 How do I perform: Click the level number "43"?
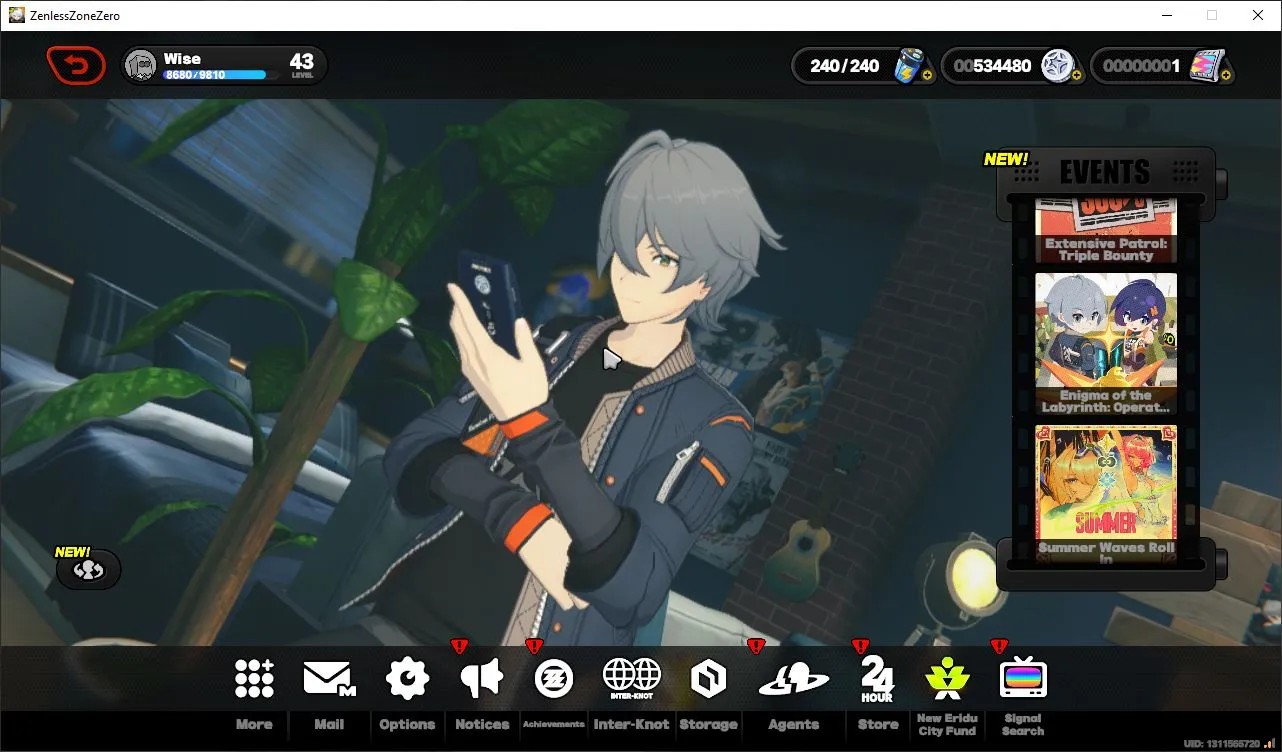click(x=302, y=61)
